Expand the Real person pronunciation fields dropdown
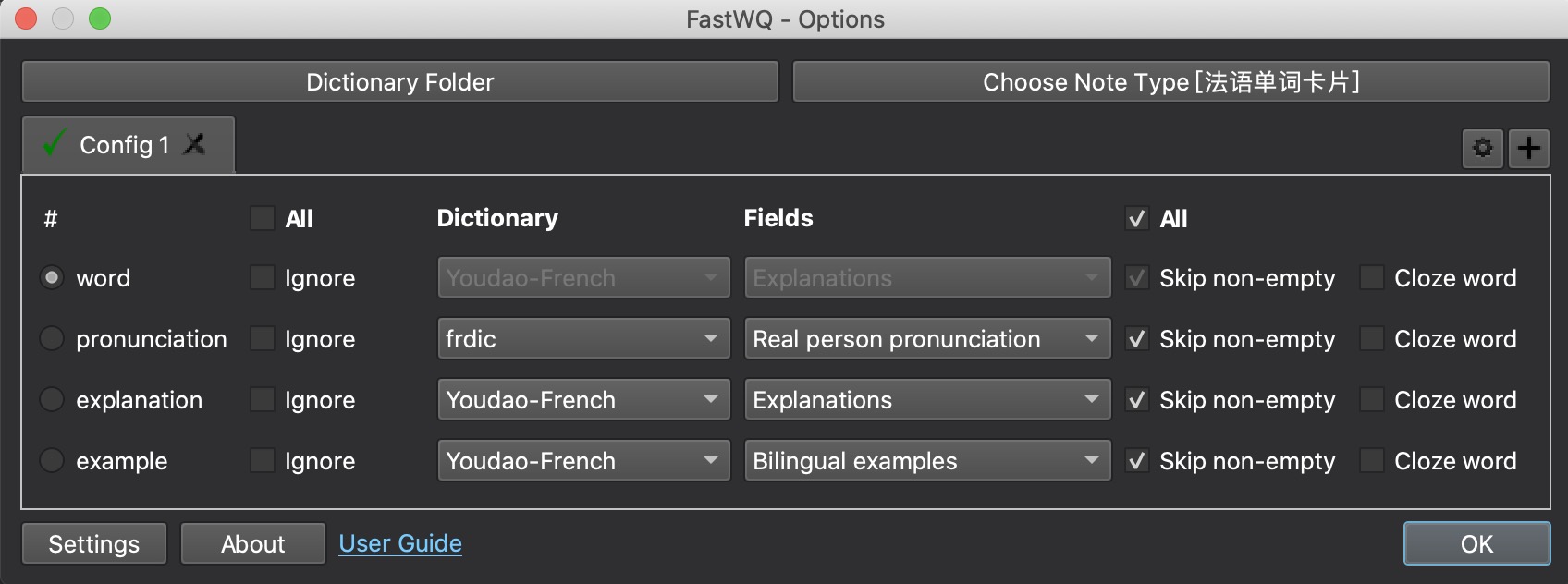Viewport: 1568px width, 584px height. point(927,339)
